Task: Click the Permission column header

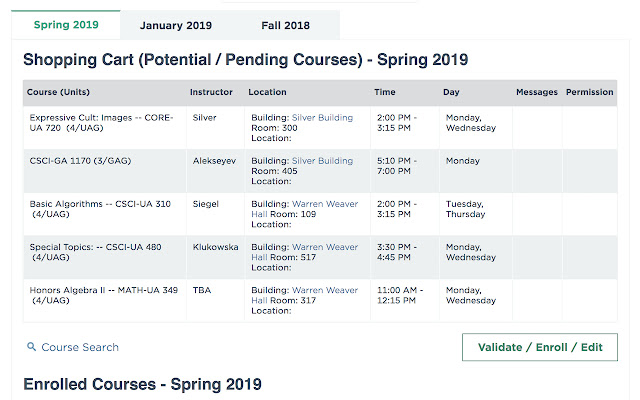Action: (589, 92)
